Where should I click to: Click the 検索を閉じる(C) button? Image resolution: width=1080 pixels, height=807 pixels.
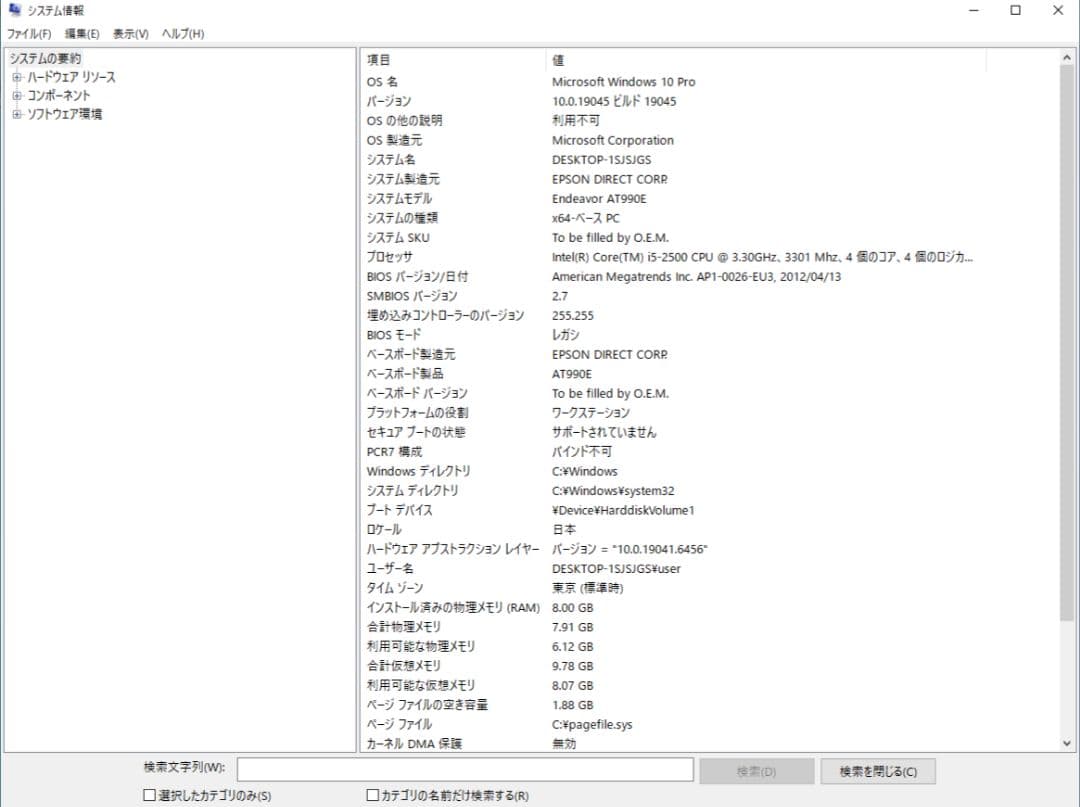[x=878, y=771]
